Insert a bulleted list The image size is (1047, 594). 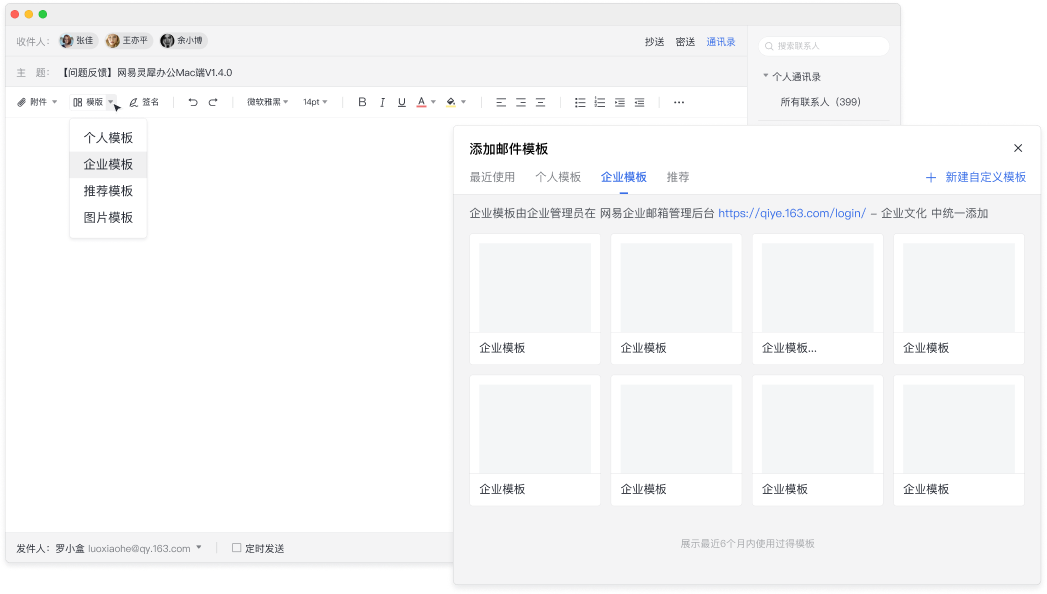(580, 102)
